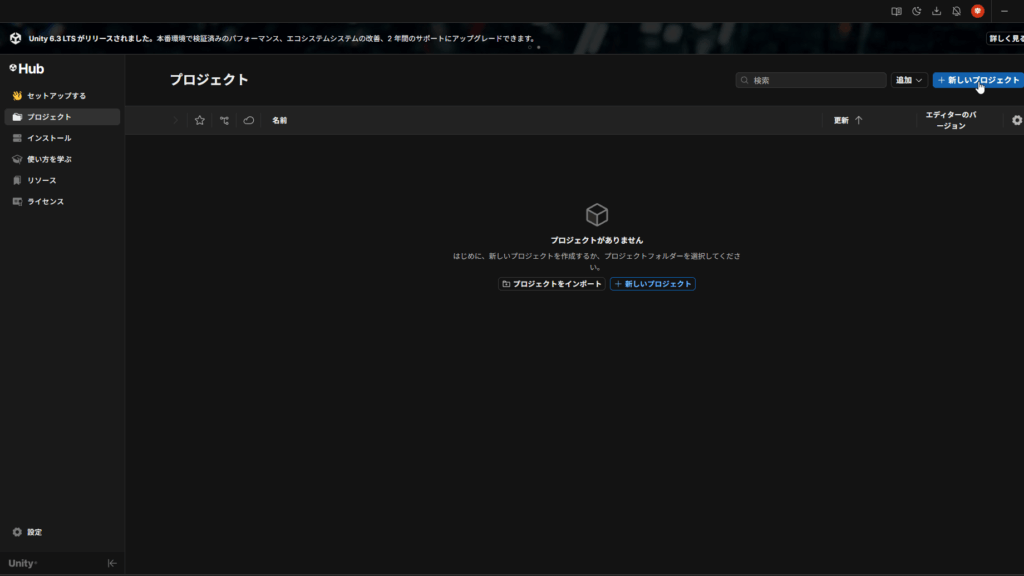This screenshot has height=576, width=1024.
Task: Open the downloads icon in title bar
Action: pos(937,11)
